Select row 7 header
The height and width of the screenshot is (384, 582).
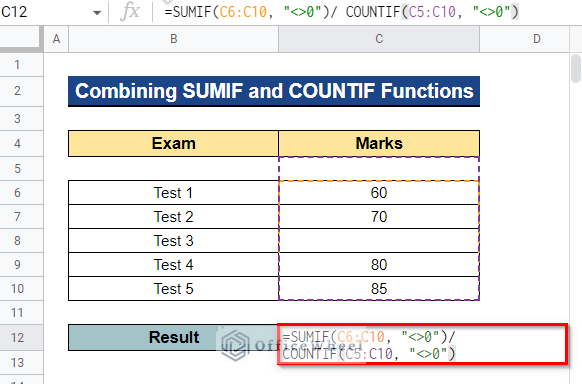point(22,217)
